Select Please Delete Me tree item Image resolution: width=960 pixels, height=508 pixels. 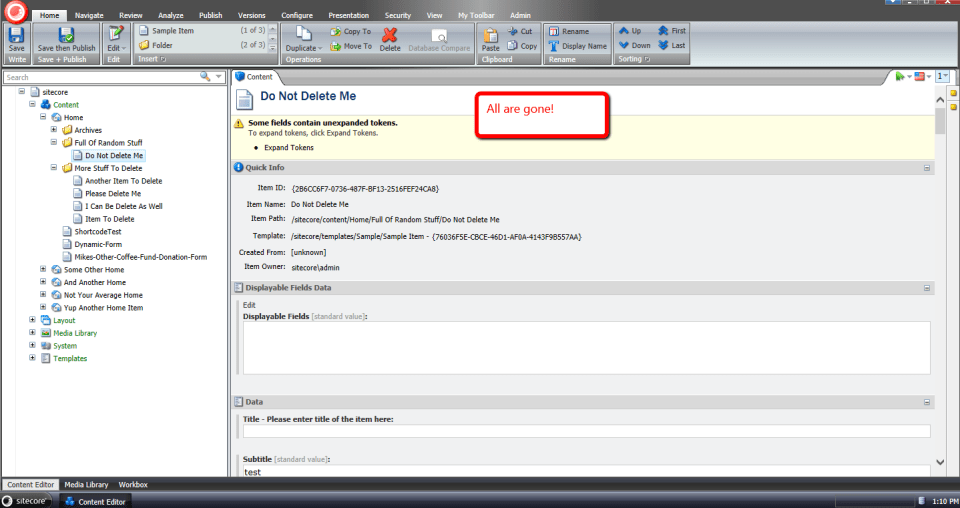click(113, 194)
